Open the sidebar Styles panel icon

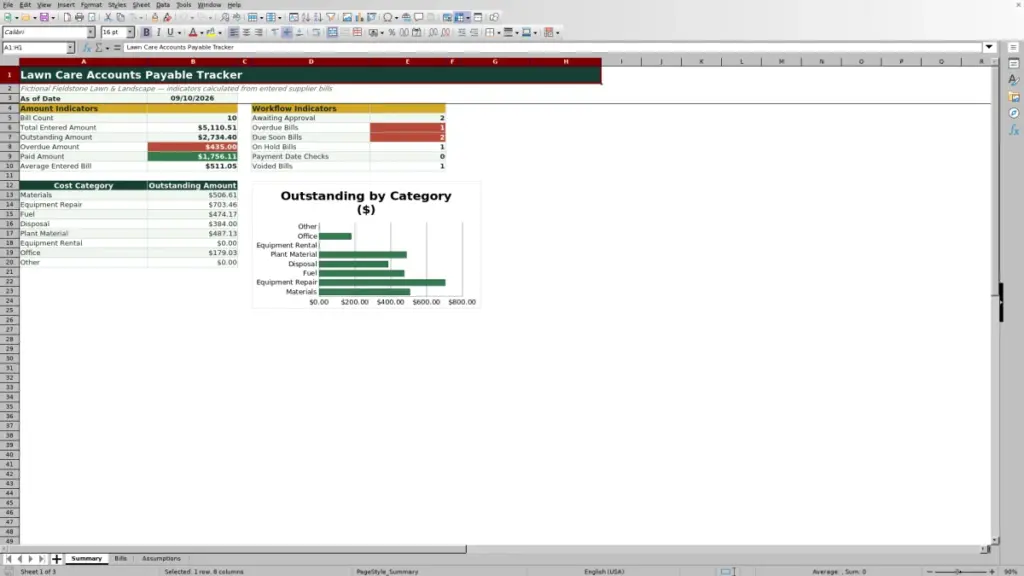pos(1014,80)
